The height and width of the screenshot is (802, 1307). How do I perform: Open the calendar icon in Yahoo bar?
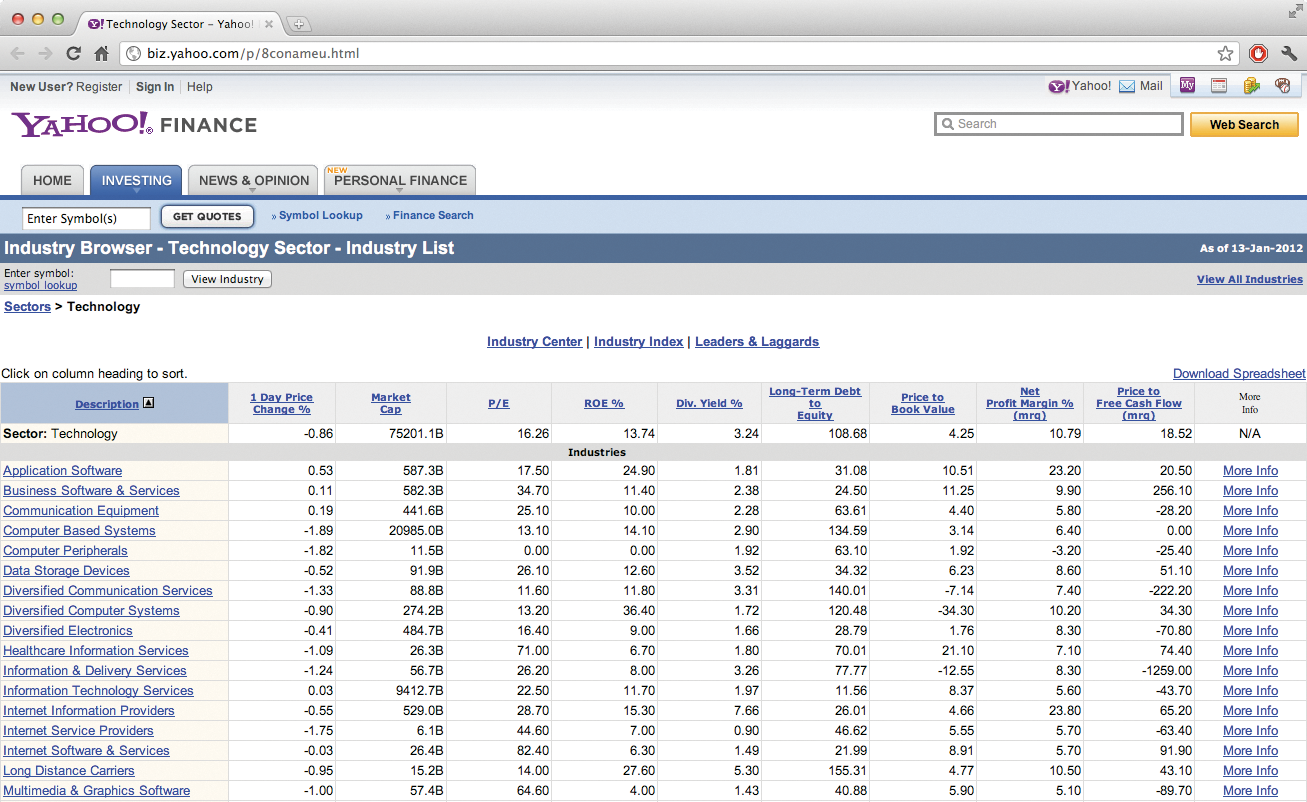tap(1219, 86)
